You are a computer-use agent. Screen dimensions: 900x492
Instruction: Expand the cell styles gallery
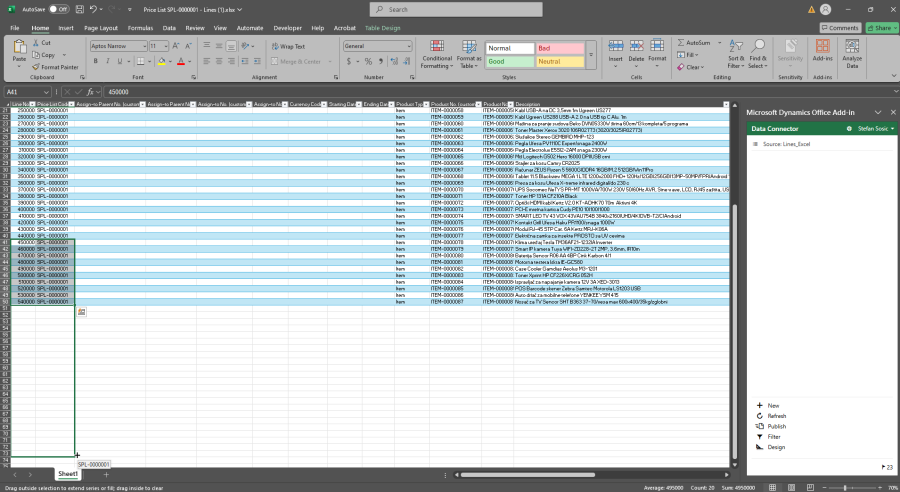pos(591,55)
